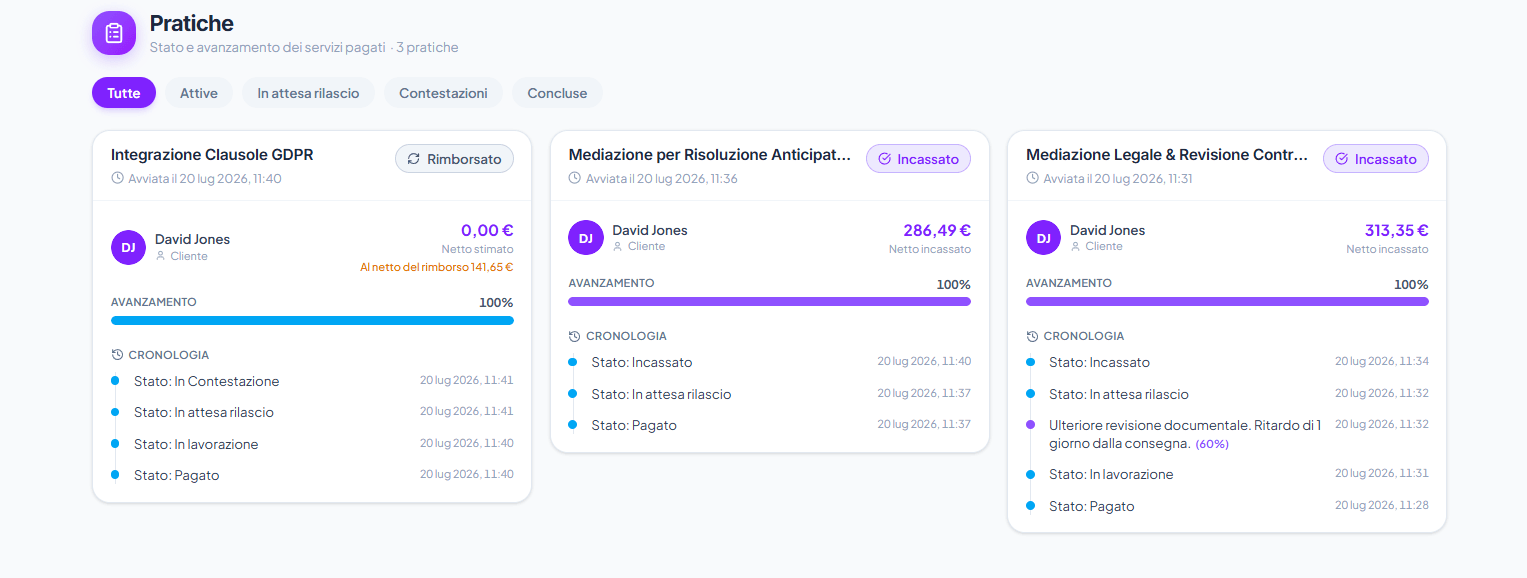The image size is (1527, 578).
Task: Click clock icon beside Avviata 11:31
Action: [x=1033, y=178]
